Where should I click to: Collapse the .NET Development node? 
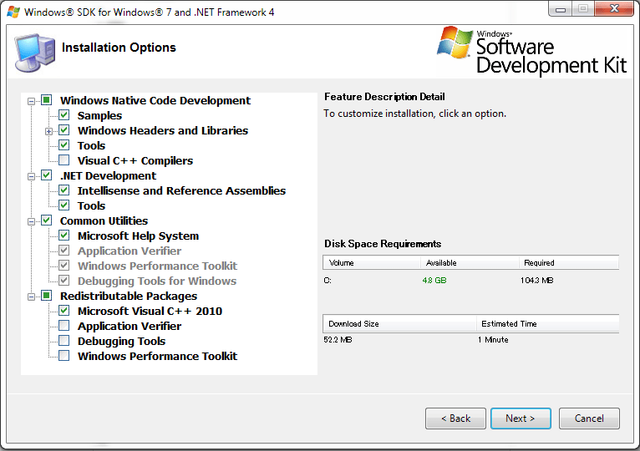31,176
